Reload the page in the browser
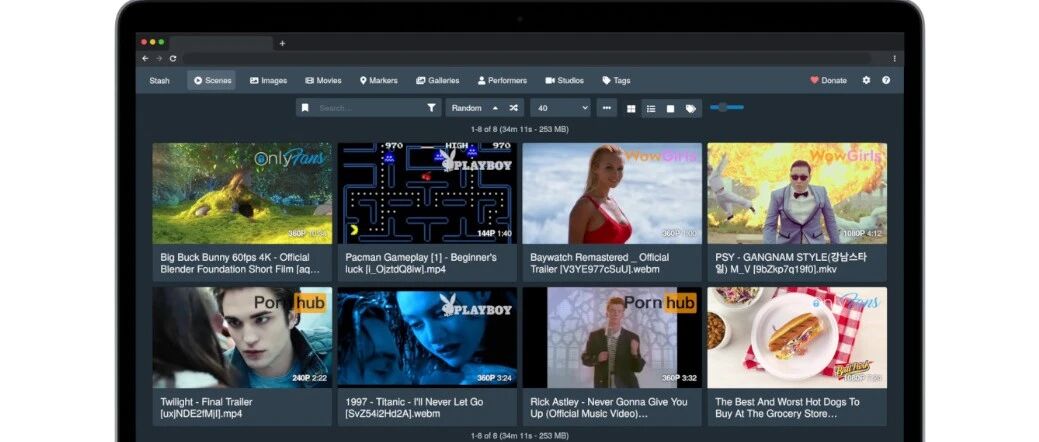The width and height of the screenshot is (1039, 442). tap(173, 58)
